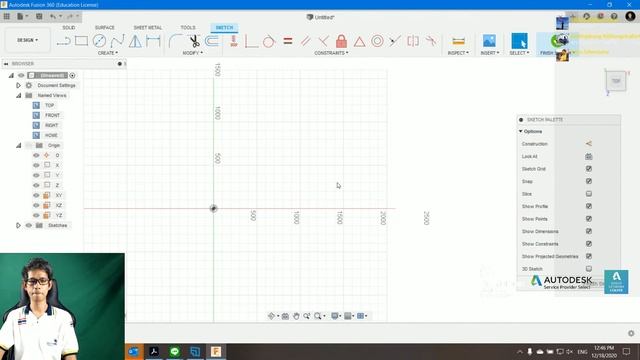Screen dimensions: 640x360
Task: Enable the Slice checkbox
Action: click(x=589, y=194)
